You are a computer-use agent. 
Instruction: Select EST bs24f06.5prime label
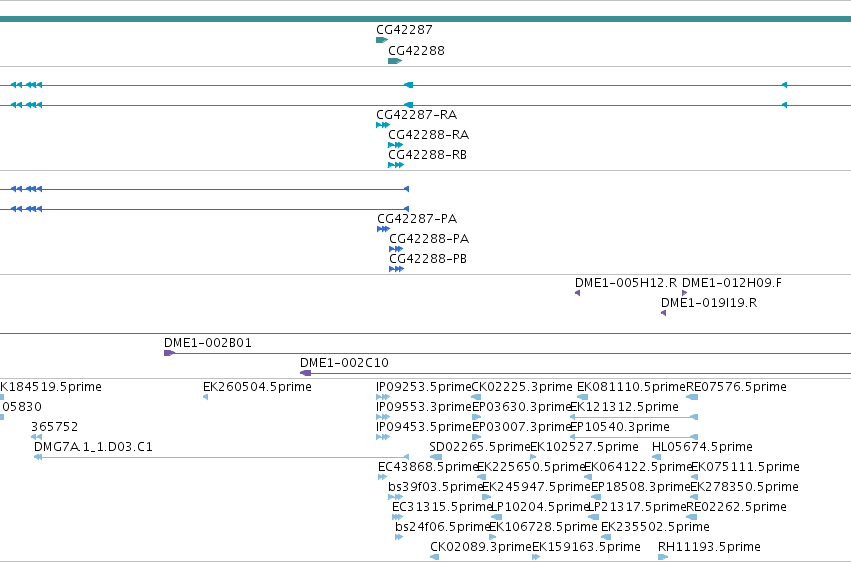(442, 527)
